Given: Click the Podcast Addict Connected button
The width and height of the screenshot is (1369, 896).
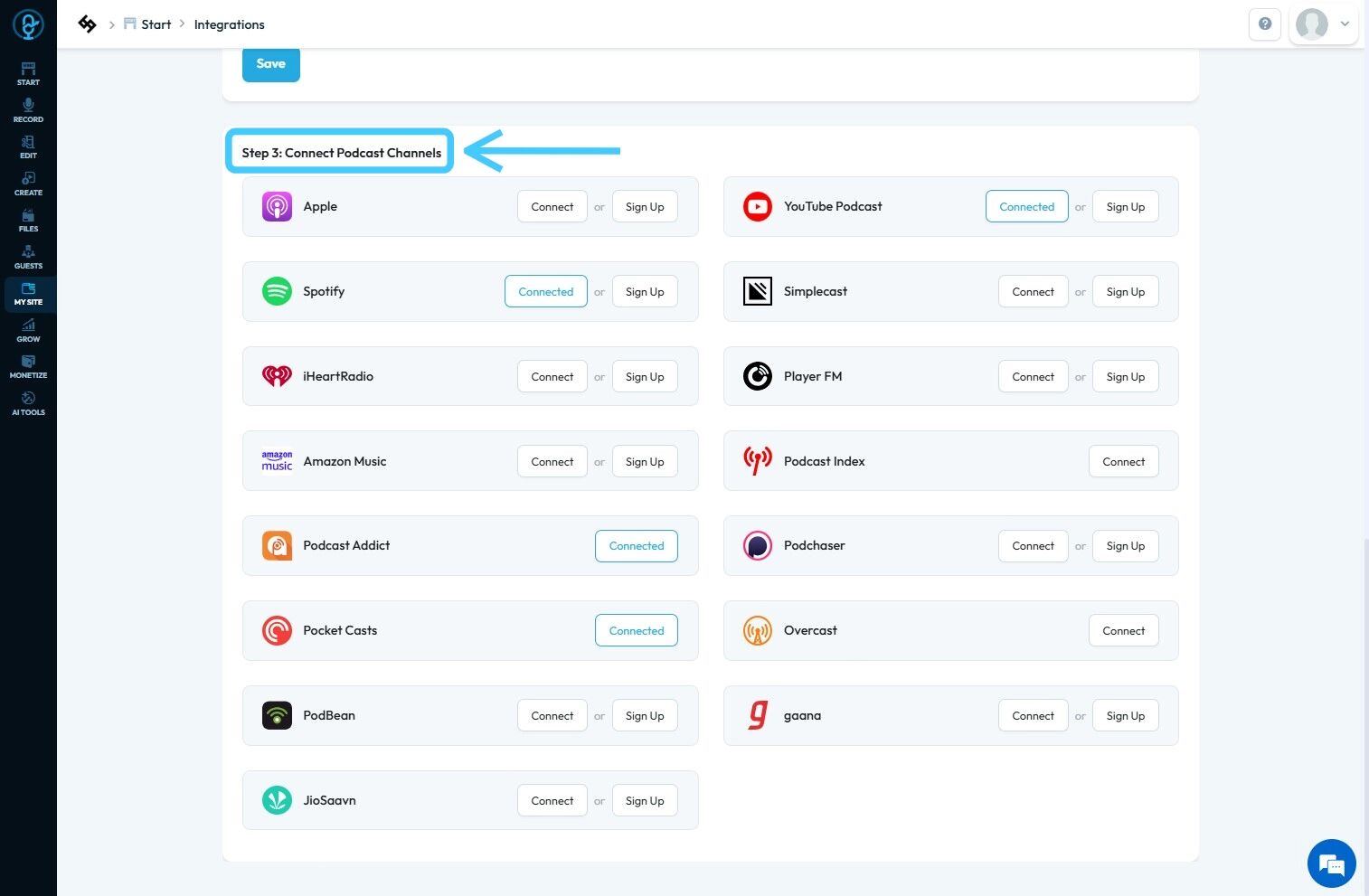Looking at the screenshot, I should (x=637, y=546).
